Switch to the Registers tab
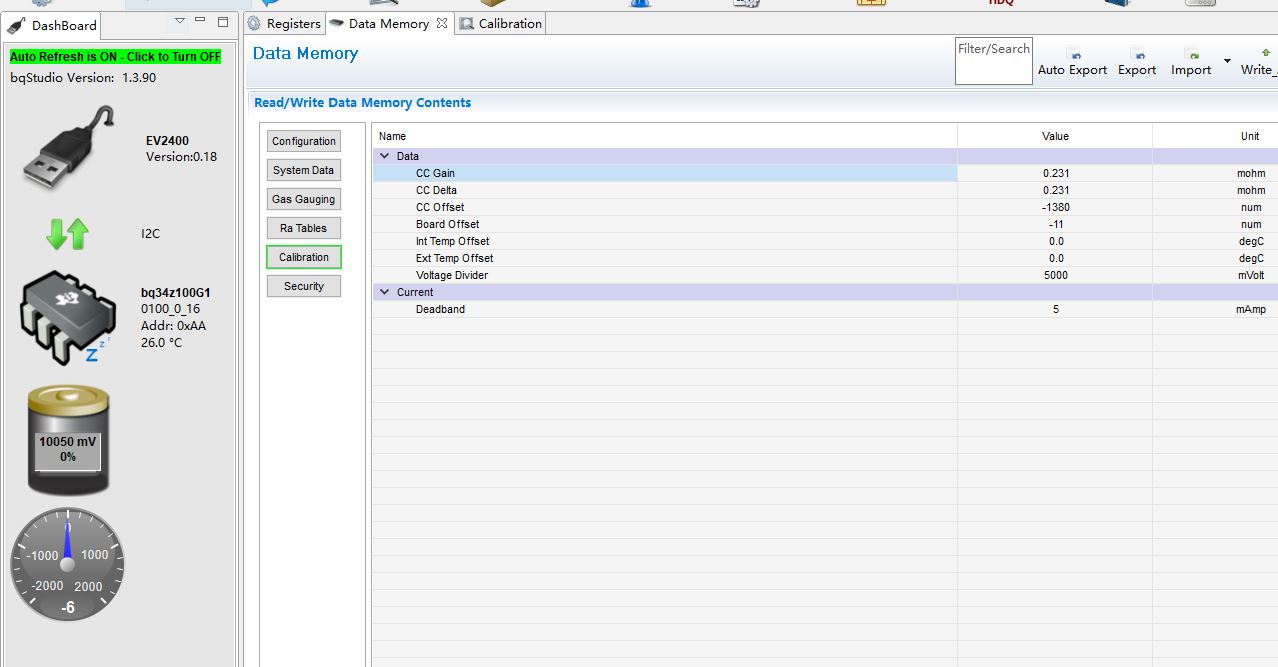This screenshot has width=1278, height=667. (284, 23)
